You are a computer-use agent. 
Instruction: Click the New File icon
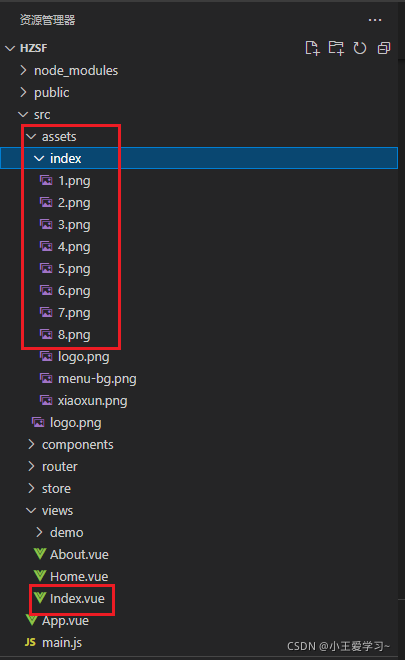[x=312, y=48]
